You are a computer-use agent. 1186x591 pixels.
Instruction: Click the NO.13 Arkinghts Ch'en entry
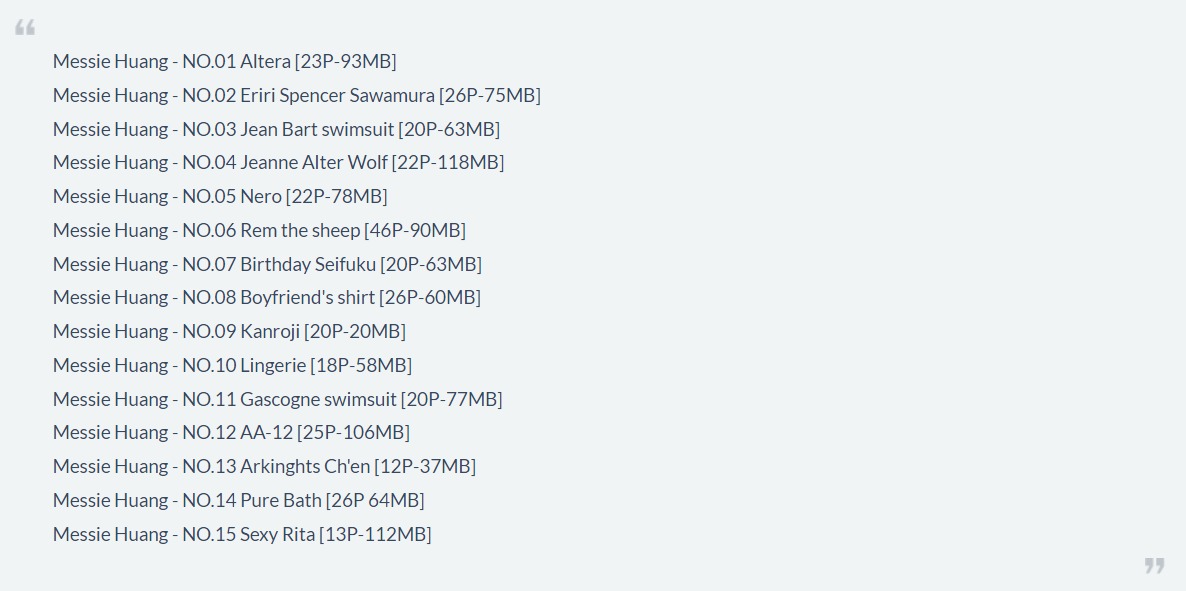[265, 466]
